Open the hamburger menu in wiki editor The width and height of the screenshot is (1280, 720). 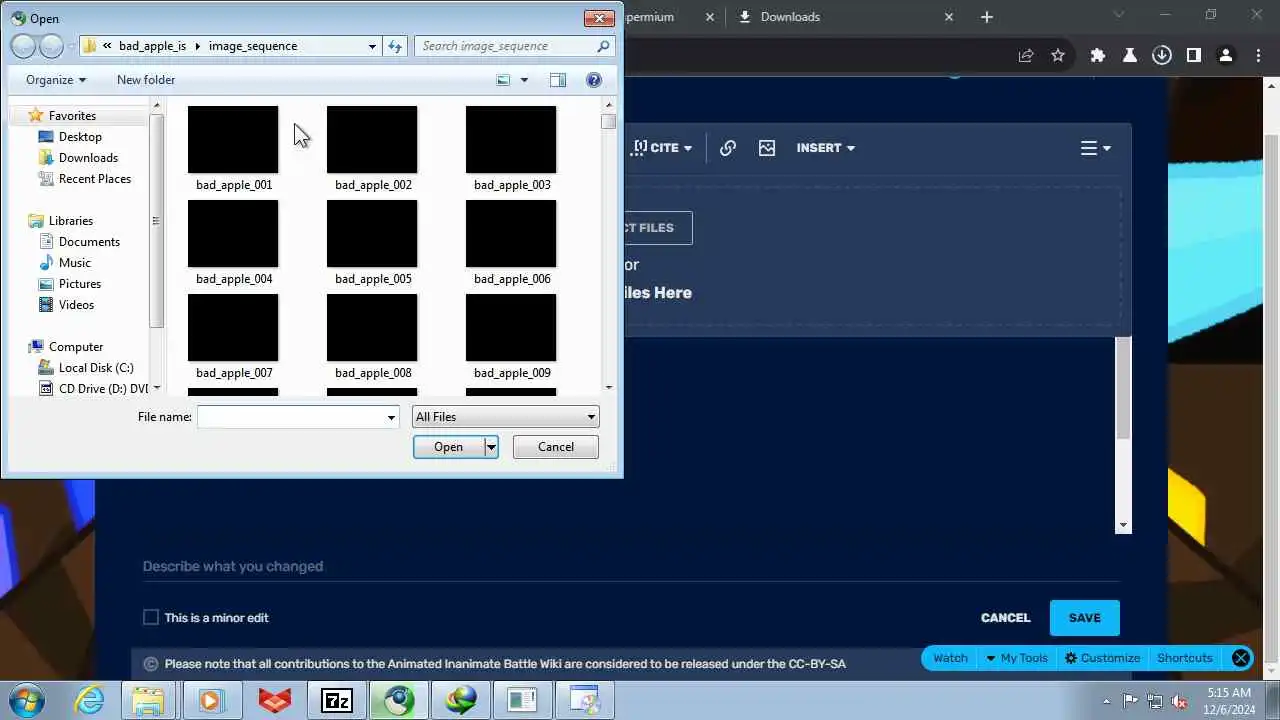pos(1096,148)
